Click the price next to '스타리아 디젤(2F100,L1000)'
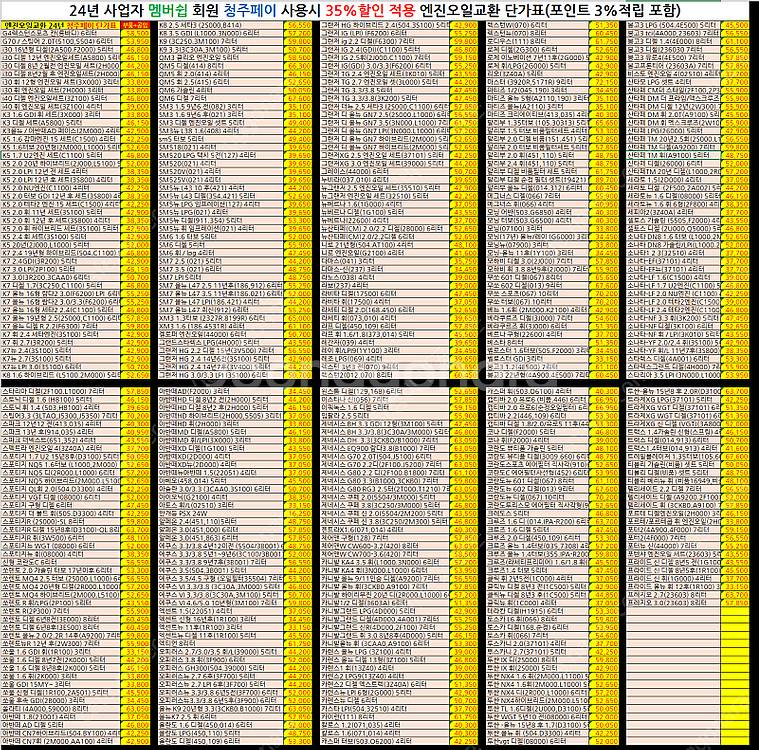759x750 pixels. pos(135,391)
